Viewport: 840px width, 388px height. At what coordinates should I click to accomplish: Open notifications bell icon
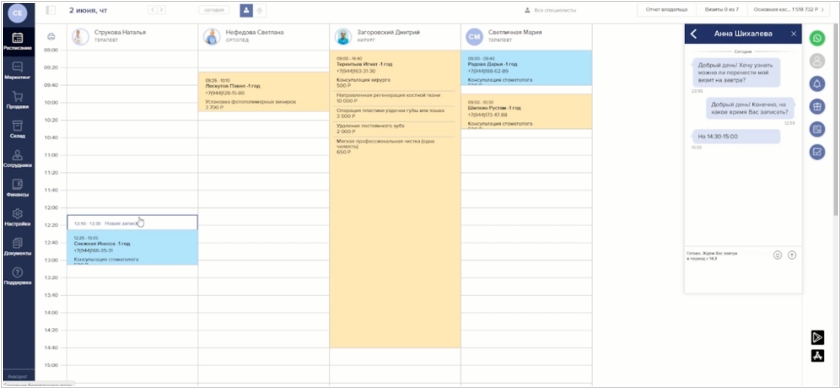point(817,84)
